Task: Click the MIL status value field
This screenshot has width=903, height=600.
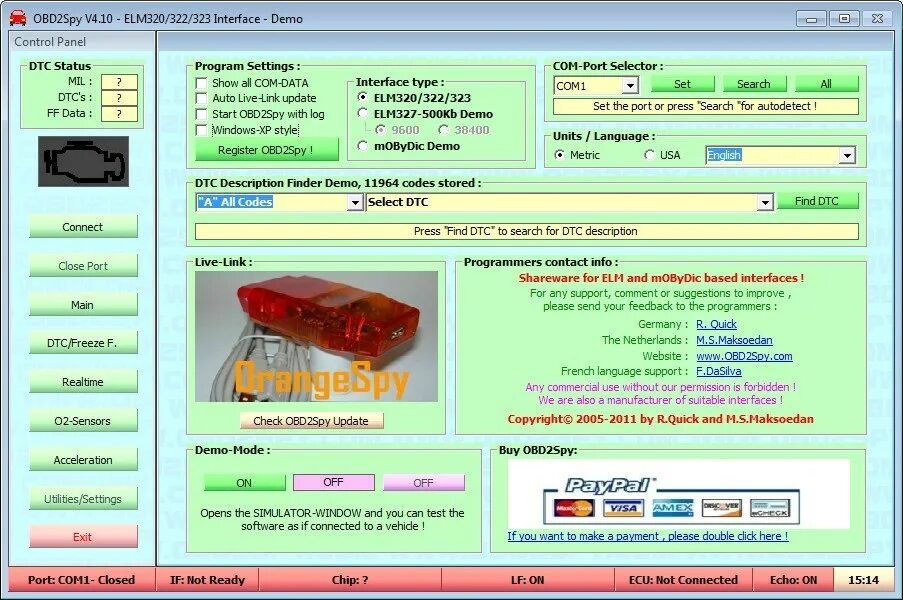Action: [x=119, y=82]
